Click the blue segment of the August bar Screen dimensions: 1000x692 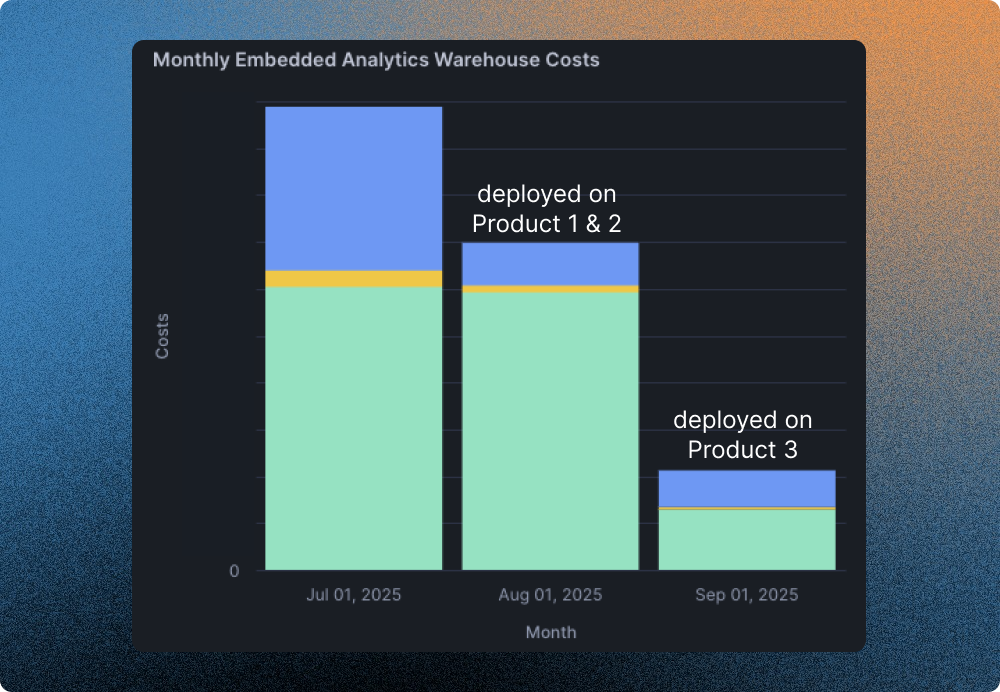[x=549, y=265]
